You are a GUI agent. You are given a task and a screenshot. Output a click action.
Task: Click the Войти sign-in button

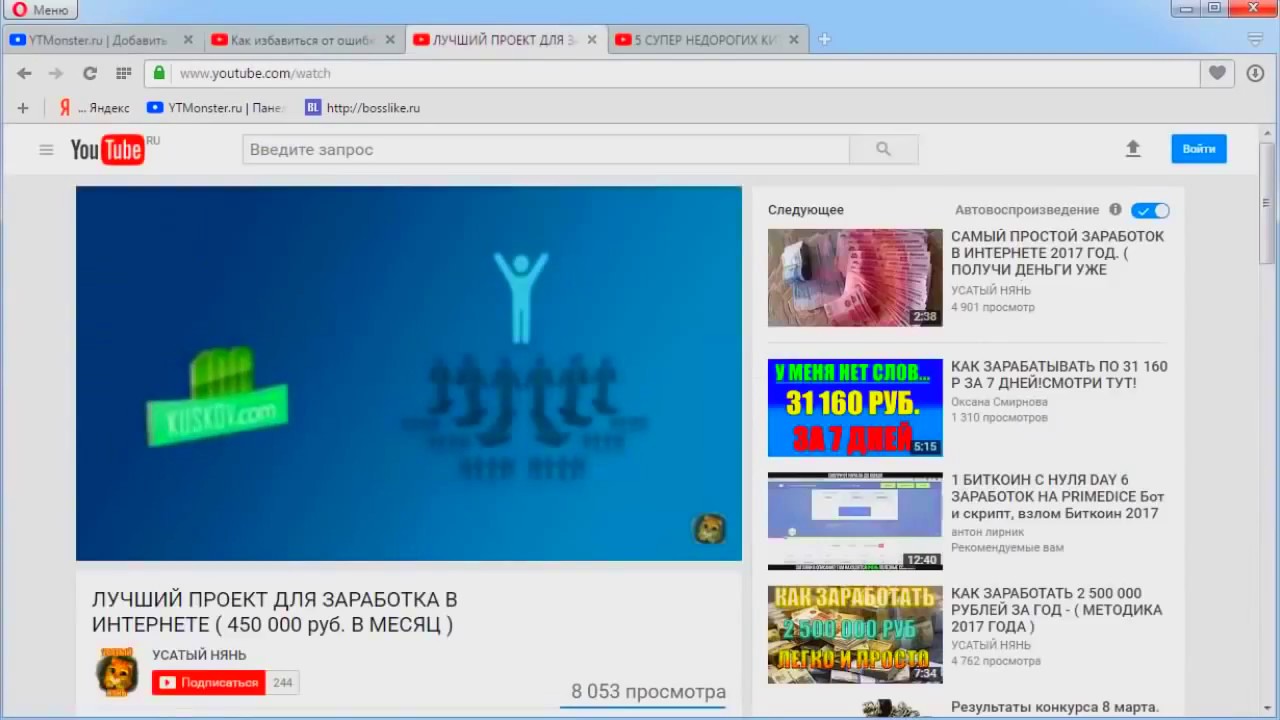(x=1199, y=149)
